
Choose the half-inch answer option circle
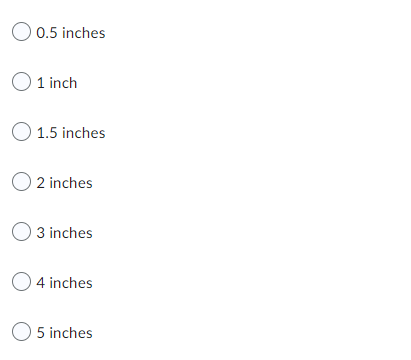point(22,32)
